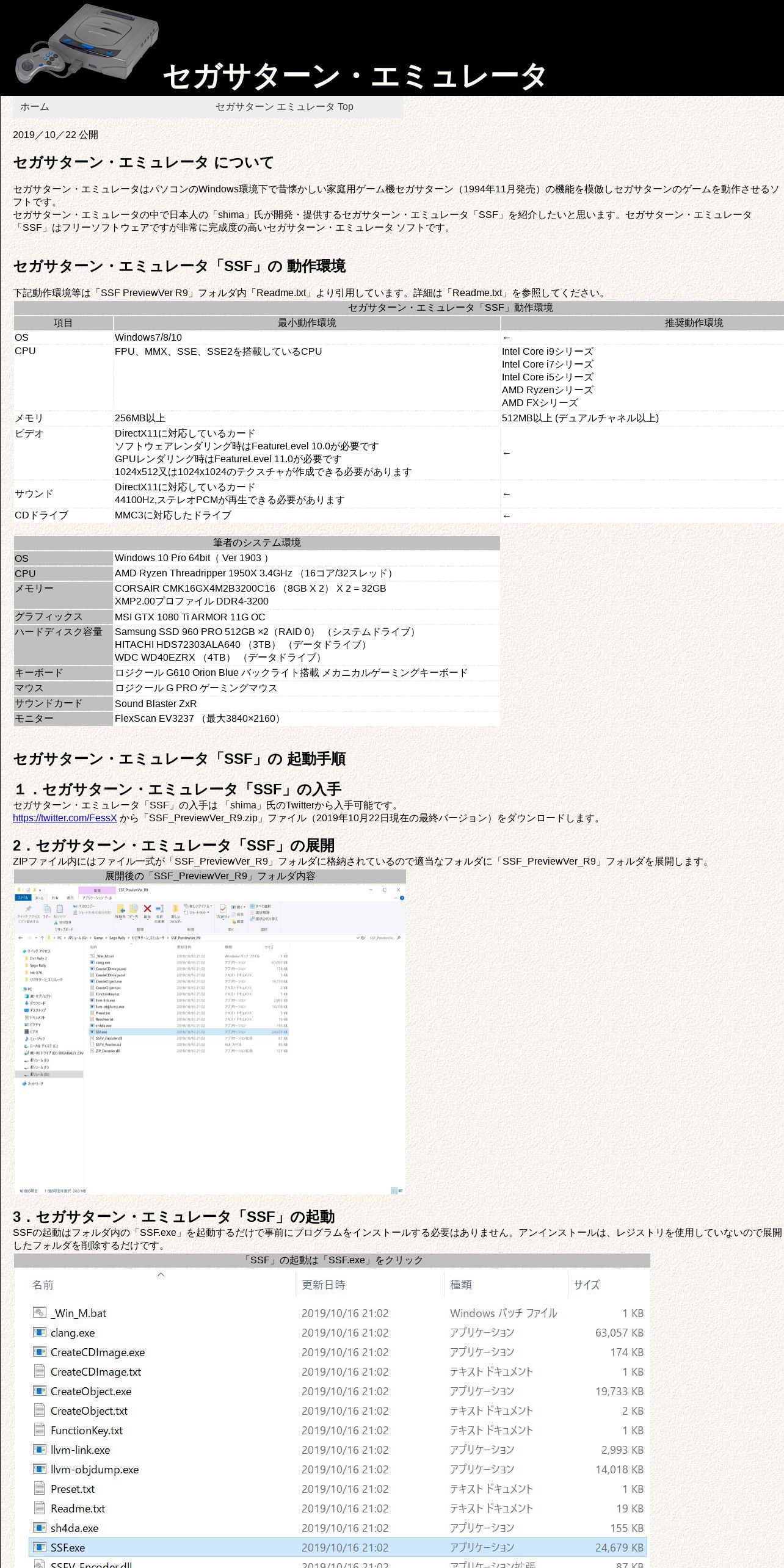Click the Sound Blaster ZxR cell
Screen dimensions: 784x1568
(307, 703)
